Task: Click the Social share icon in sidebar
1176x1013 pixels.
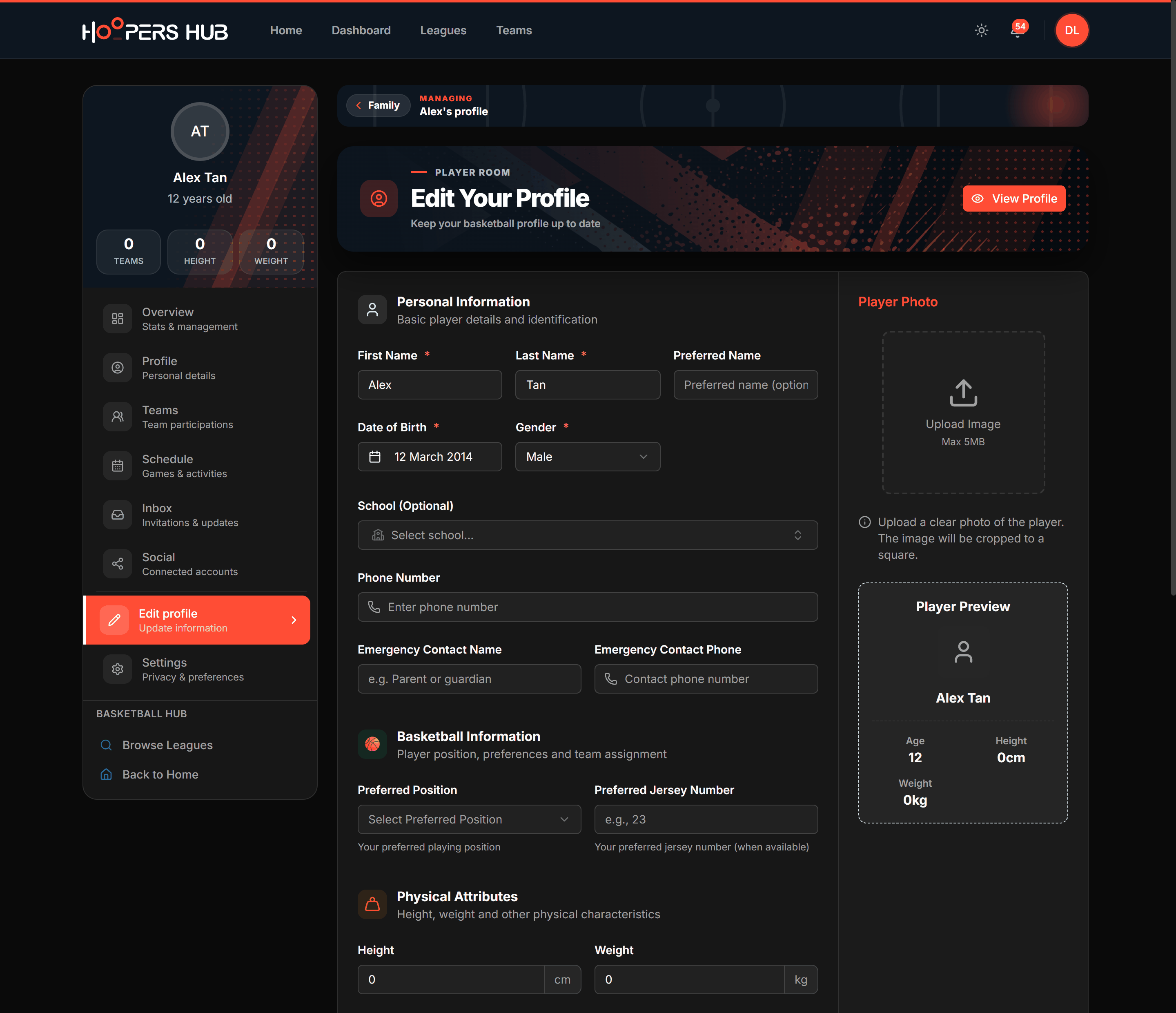Action: pos(118,564)
